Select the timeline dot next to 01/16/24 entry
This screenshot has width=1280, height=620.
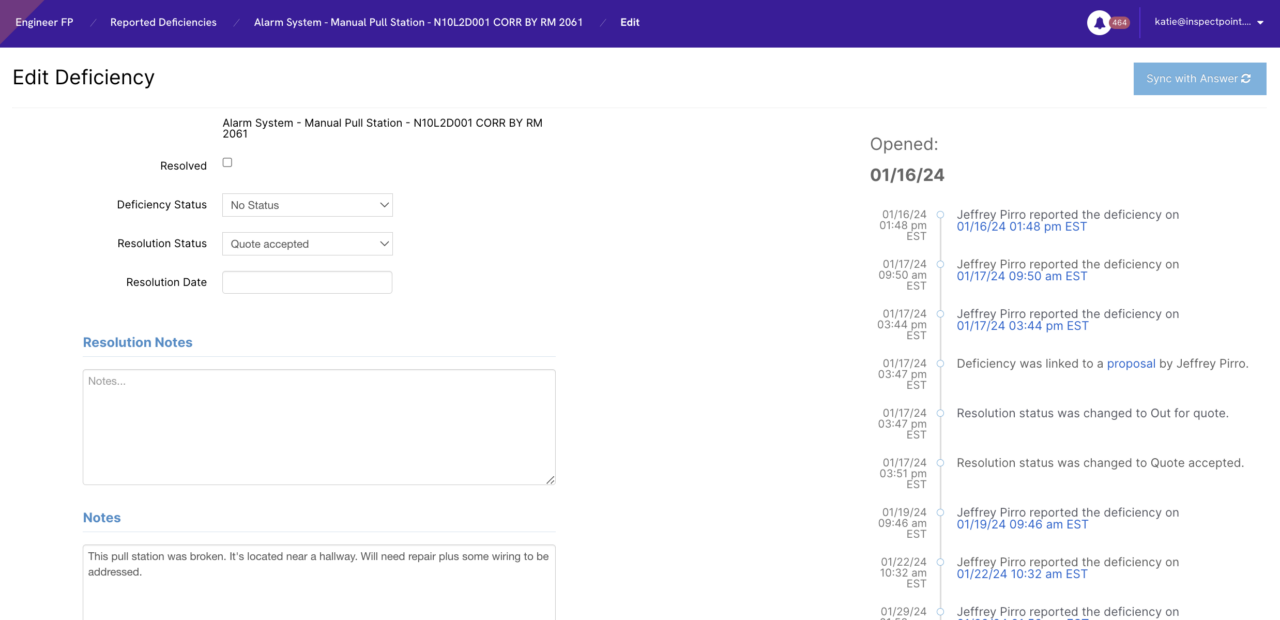pyautogui.click(x=938, y=214)
